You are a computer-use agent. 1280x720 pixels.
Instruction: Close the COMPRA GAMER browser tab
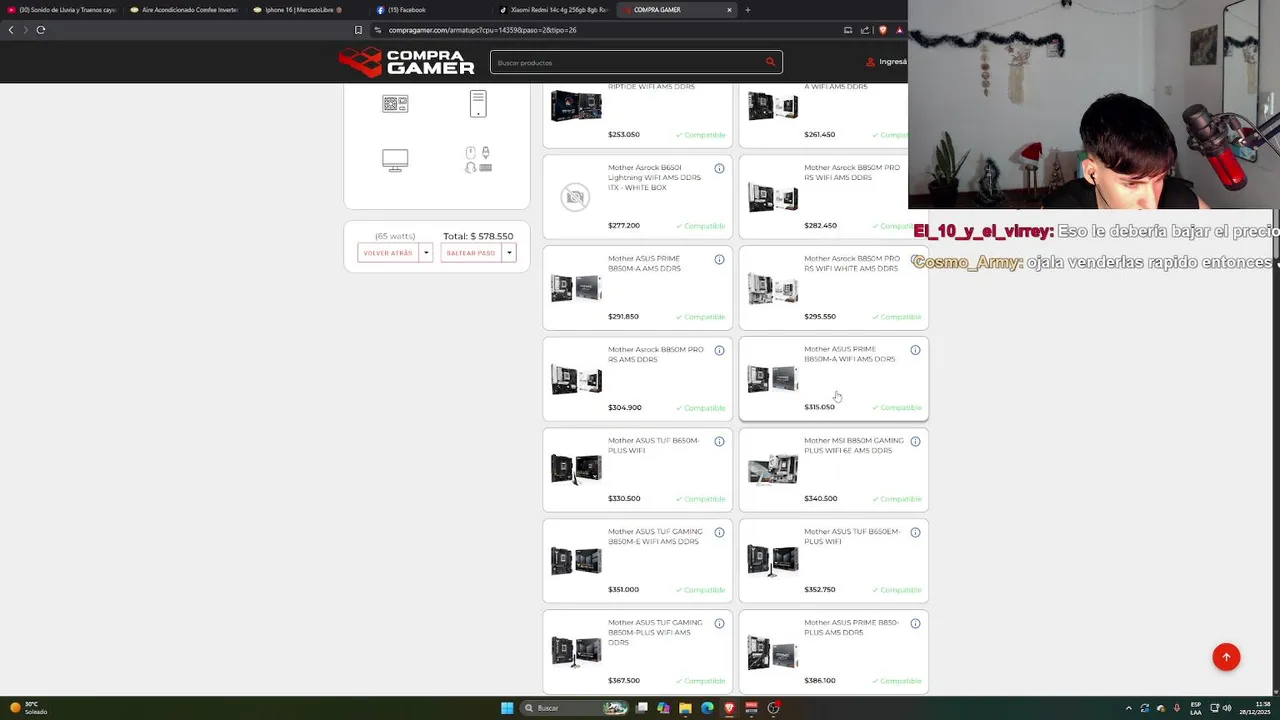pyautogui.click(x=729, y=10)
